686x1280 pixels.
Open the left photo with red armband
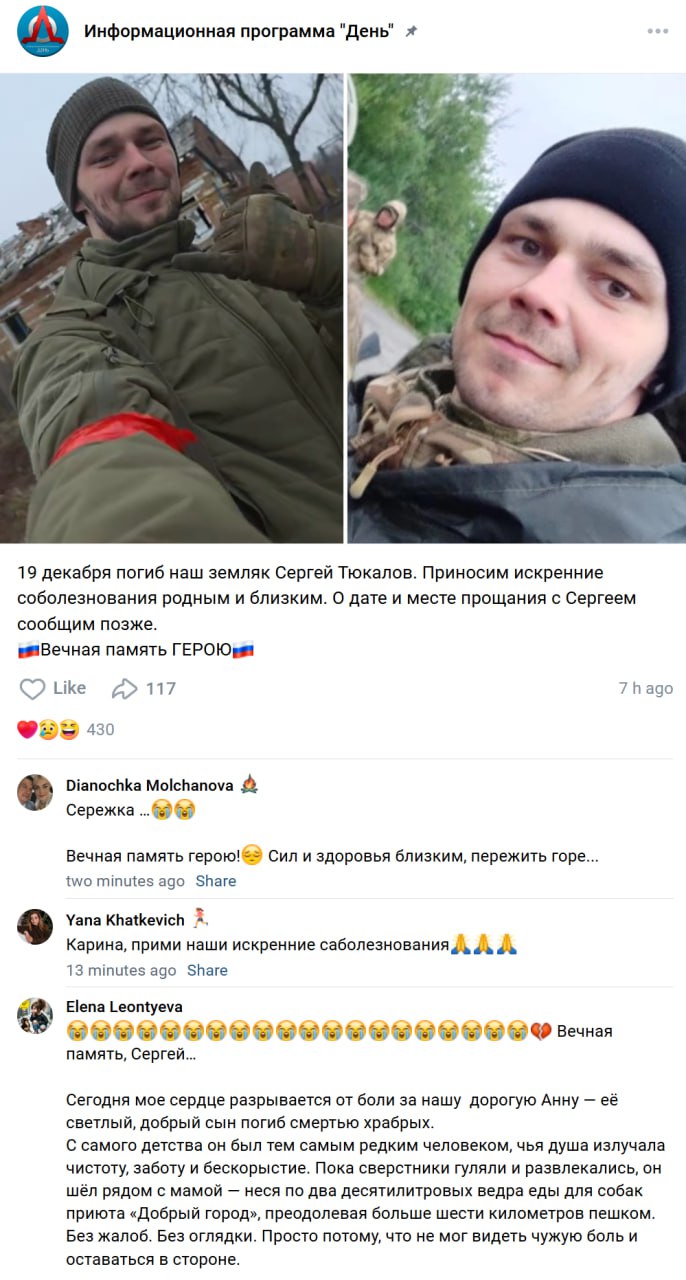(172, 308)
